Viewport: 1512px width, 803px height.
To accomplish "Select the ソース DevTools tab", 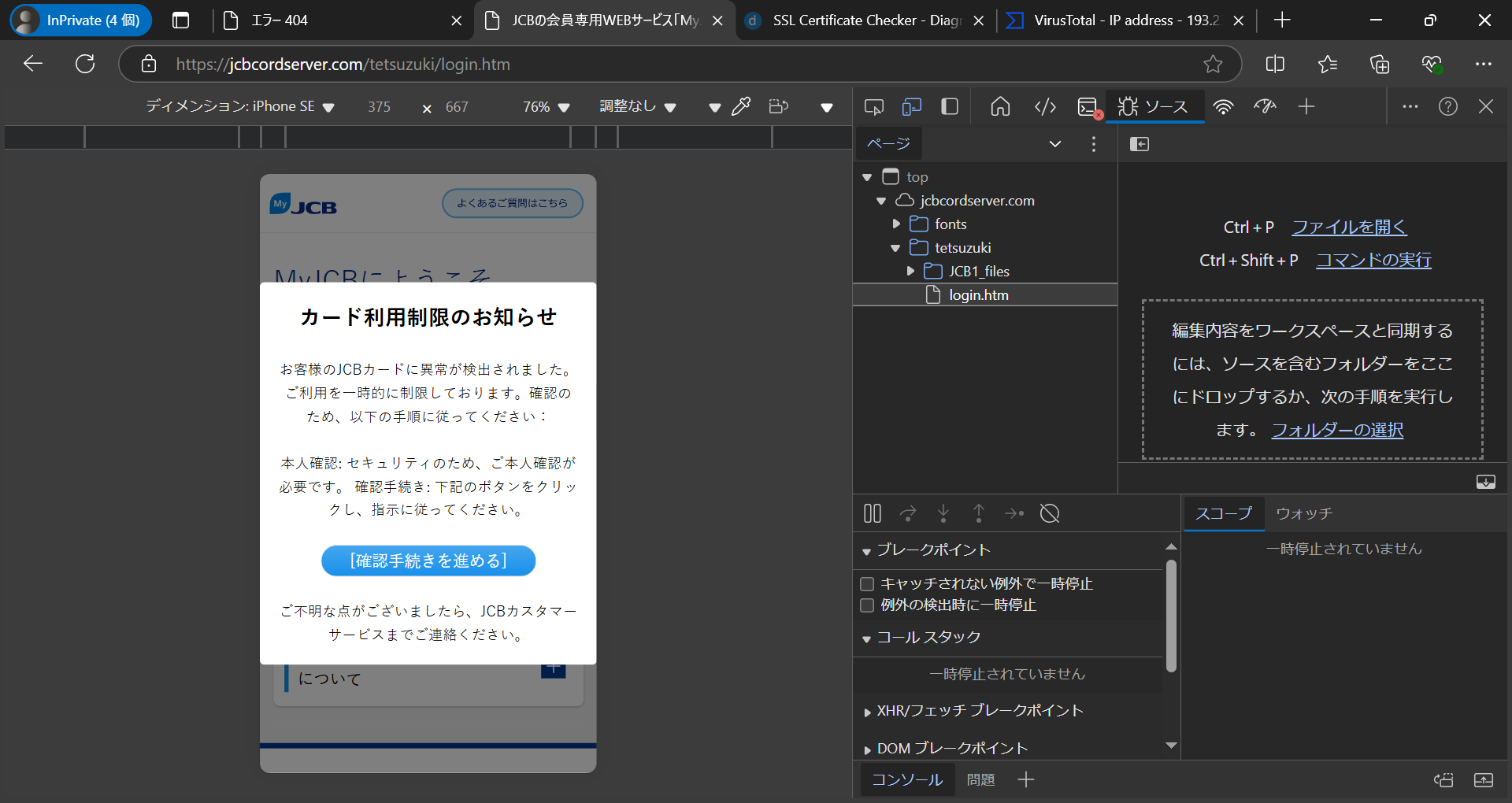I will [1155, 106].
